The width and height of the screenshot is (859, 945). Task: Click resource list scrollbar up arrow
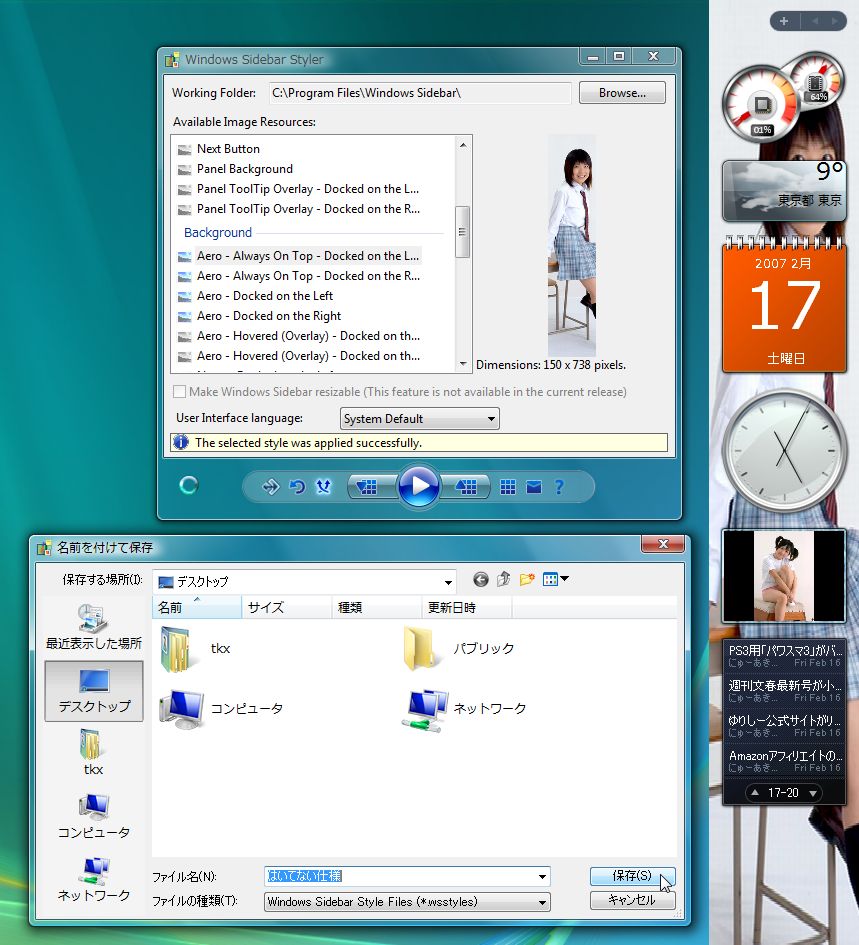[x=463, y=145]
